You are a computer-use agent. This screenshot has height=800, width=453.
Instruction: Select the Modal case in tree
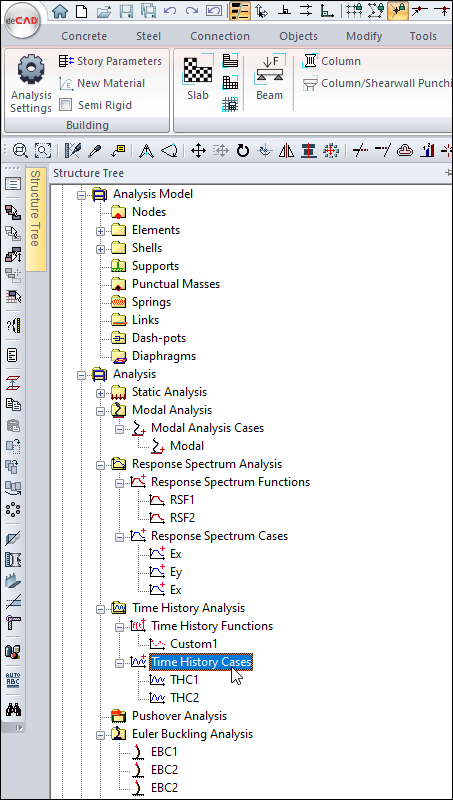point(187,446)
